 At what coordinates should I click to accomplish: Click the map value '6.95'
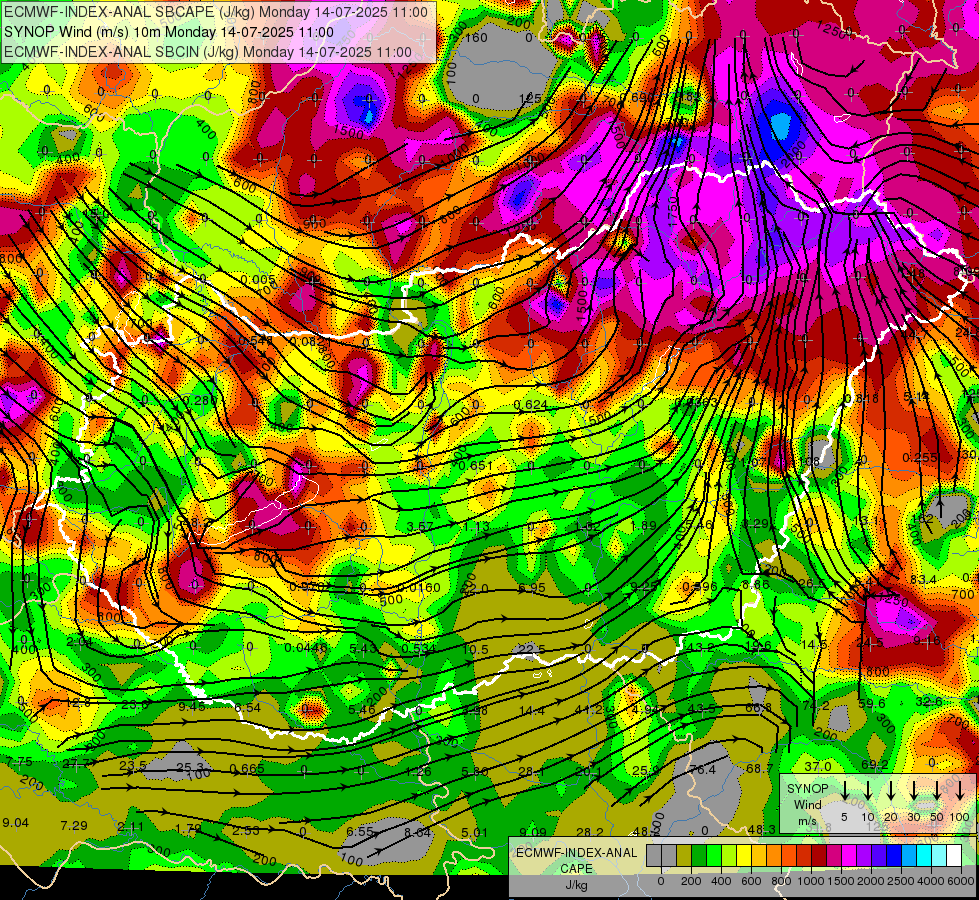click(531, 588)
